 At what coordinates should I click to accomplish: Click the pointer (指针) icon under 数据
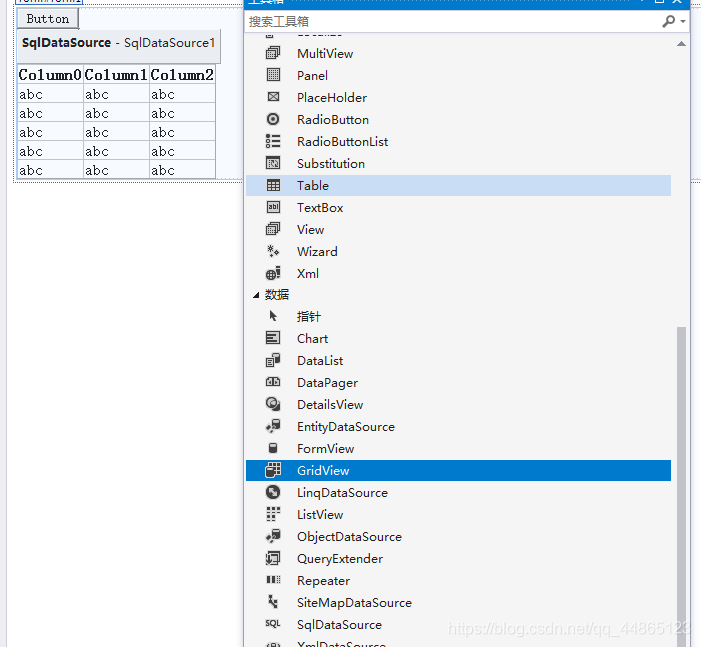tap(273, 317)
